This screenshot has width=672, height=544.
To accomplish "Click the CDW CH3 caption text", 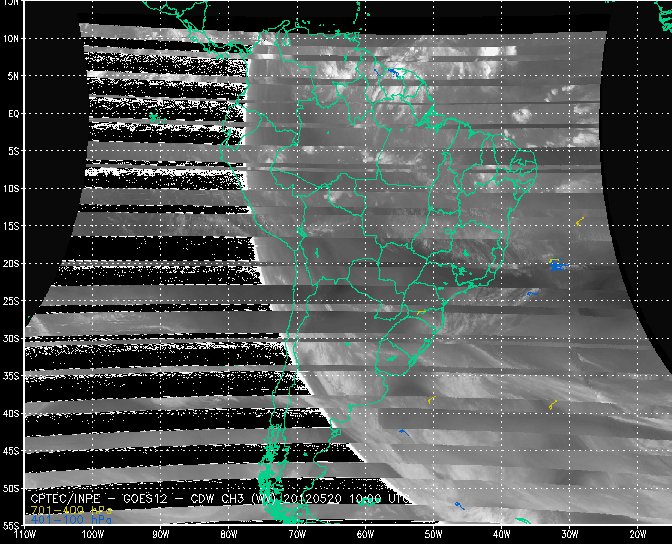I will 218,499.
